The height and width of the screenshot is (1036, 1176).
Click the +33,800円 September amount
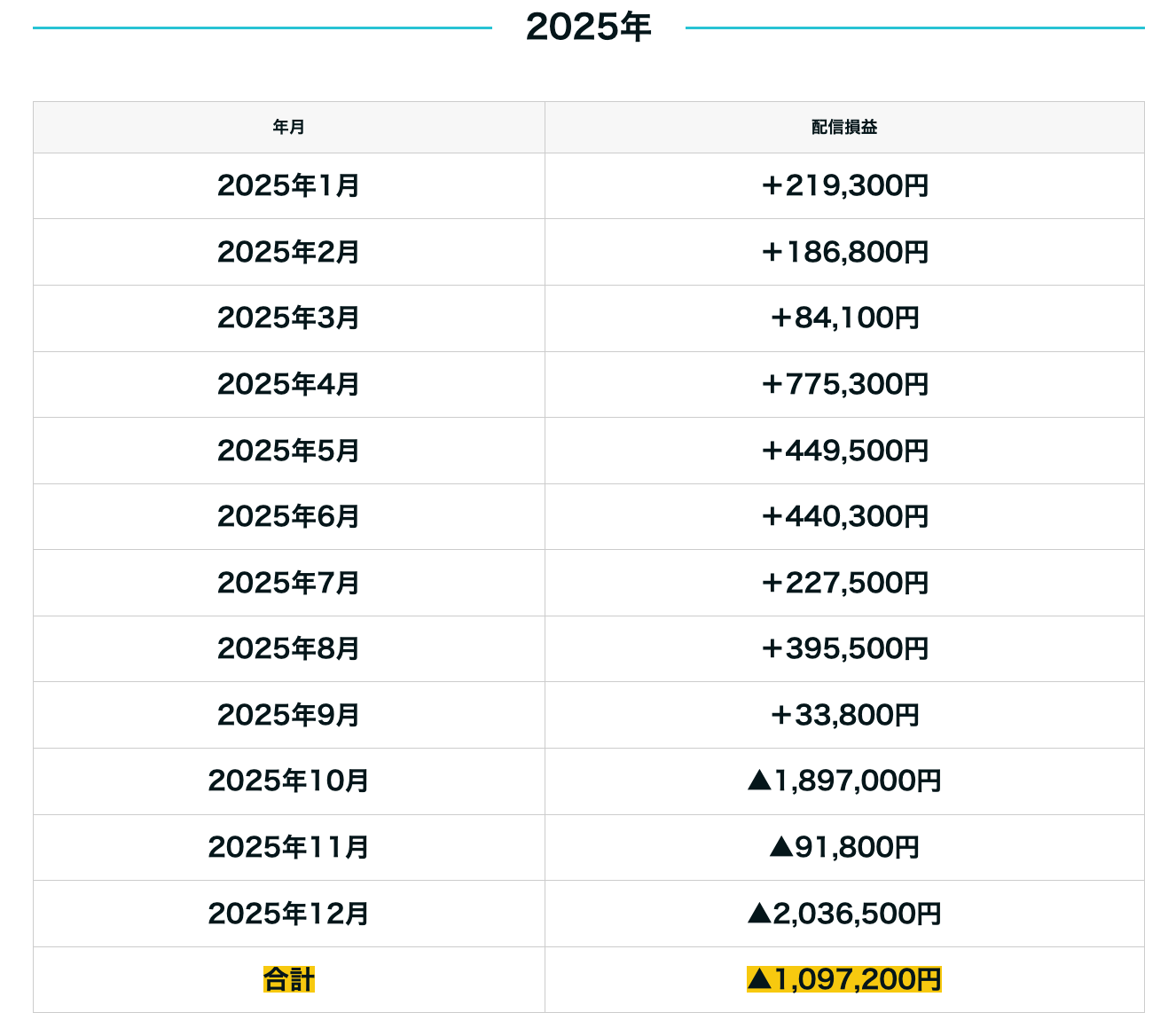point(844,715)
